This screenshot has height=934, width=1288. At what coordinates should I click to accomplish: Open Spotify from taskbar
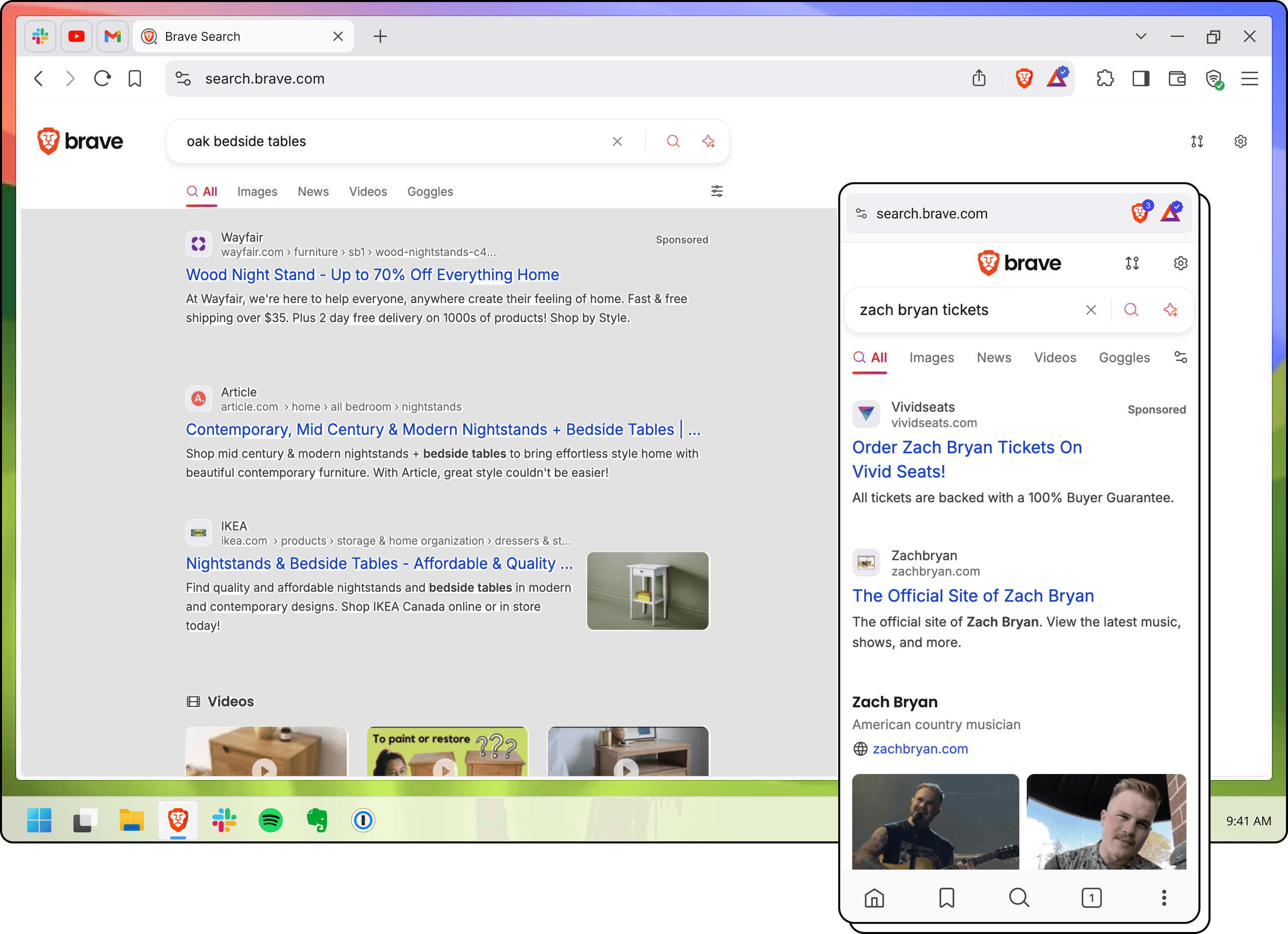coord(271,820)
